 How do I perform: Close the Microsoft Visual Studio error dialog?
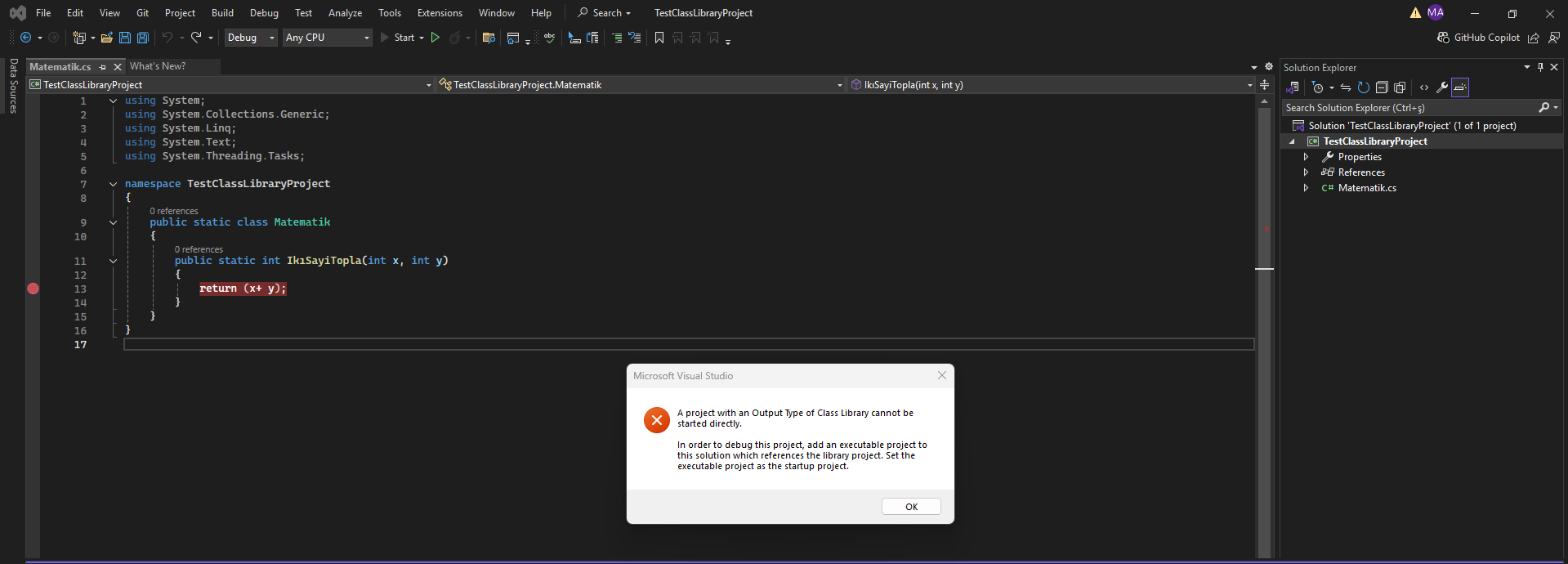coord(942,375)
